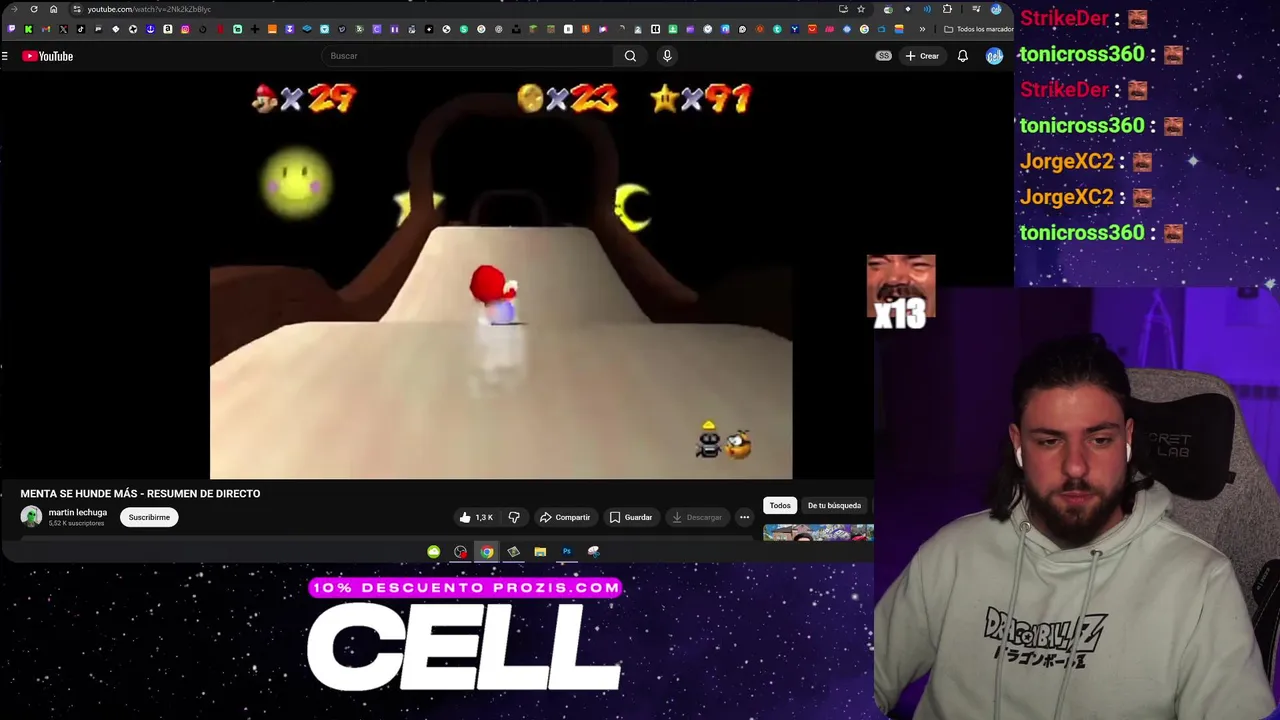Open Photoshop from the taskbar

[x=566, y=551]
